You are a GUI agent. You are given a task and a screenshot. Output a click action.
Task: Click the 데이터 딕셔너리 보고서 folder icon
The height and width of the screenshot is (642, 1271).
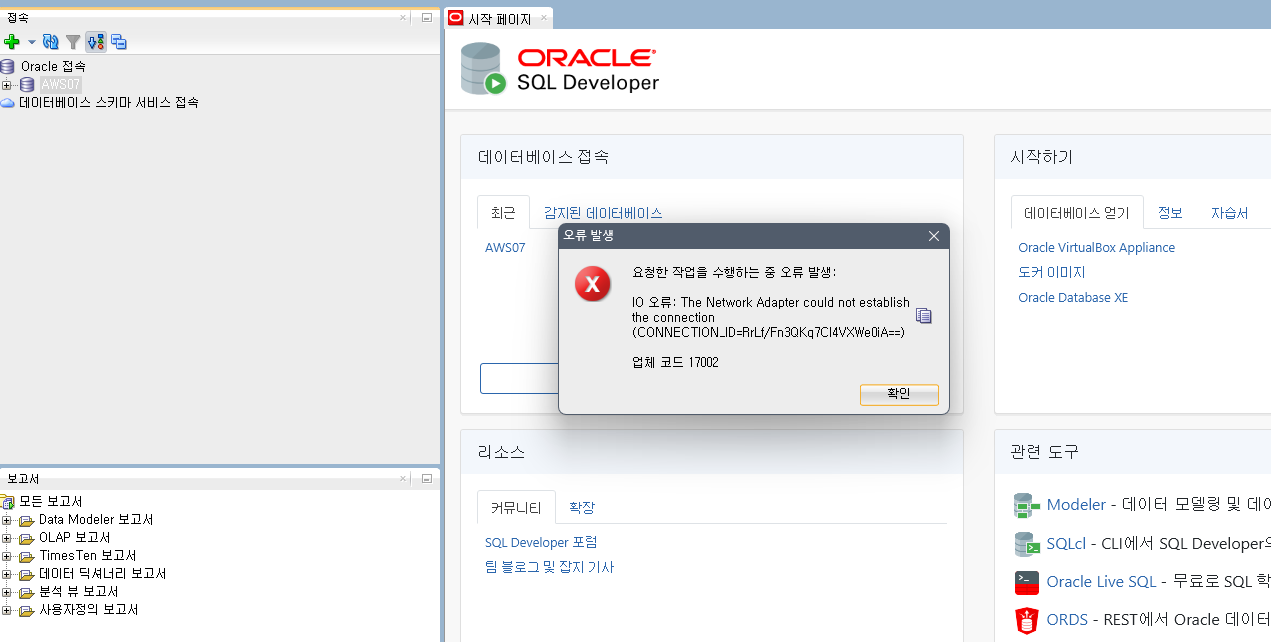(27, 574)
